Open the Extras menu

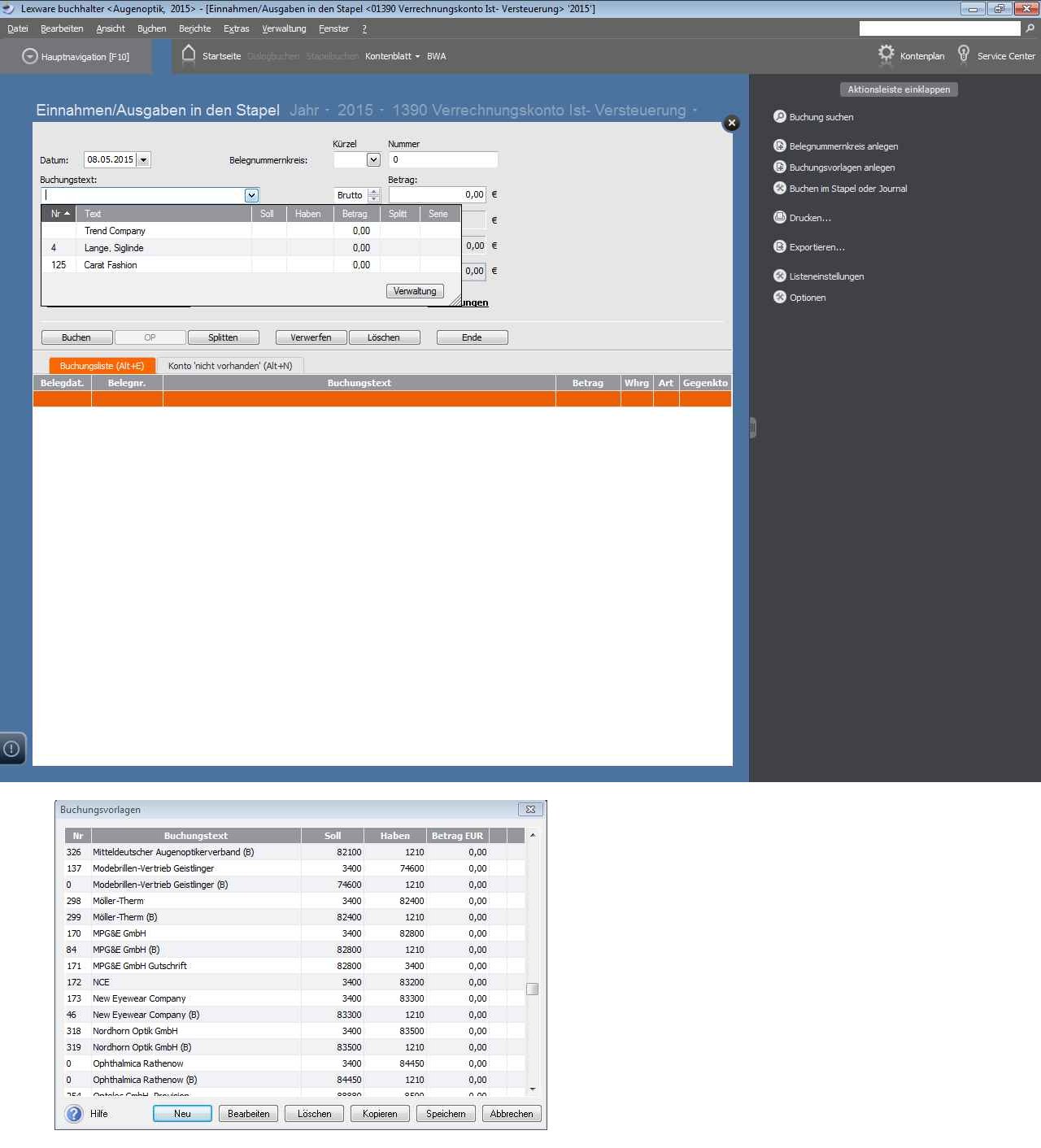click(237, 28)
